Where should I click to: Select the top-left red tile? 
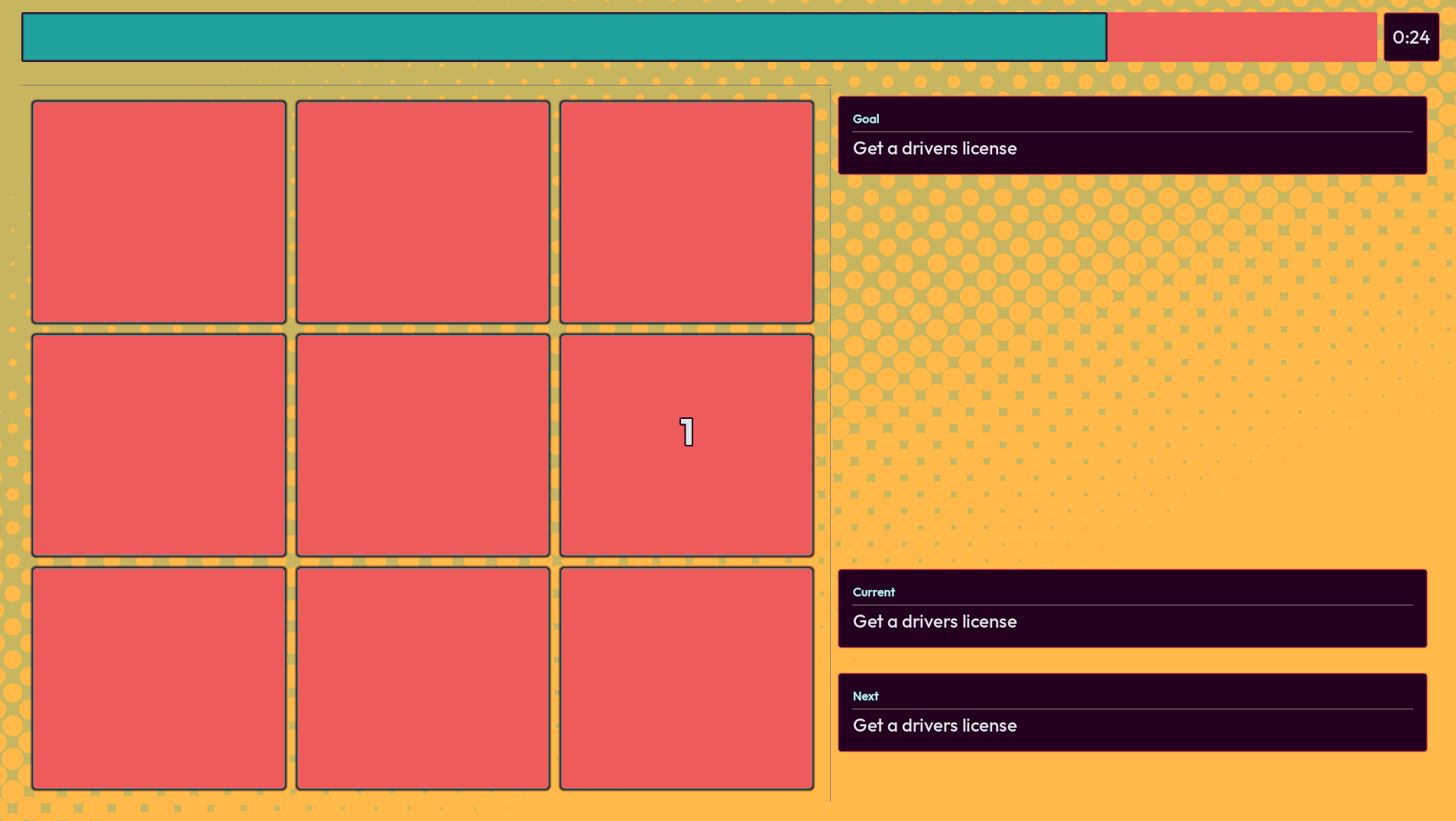pos(159,212)
